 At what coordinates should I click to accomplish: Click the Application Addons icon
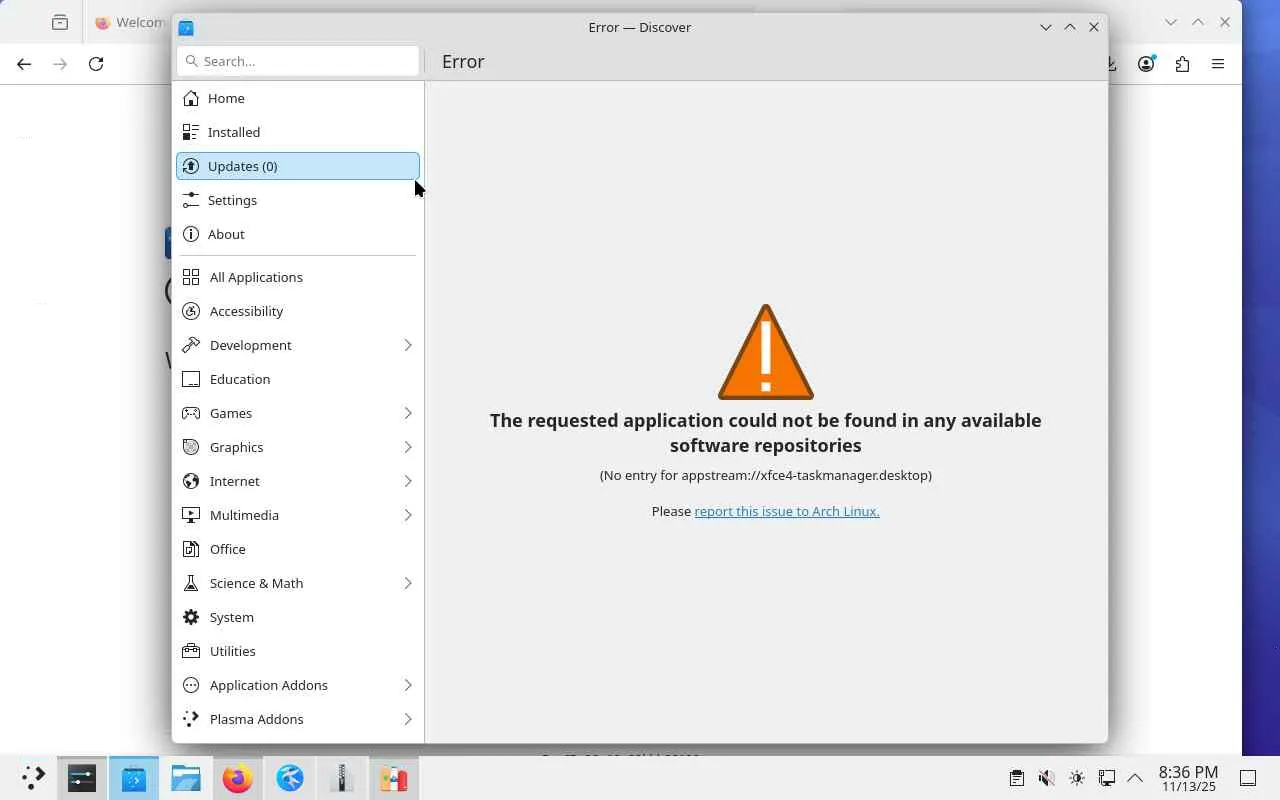point(191,685)
